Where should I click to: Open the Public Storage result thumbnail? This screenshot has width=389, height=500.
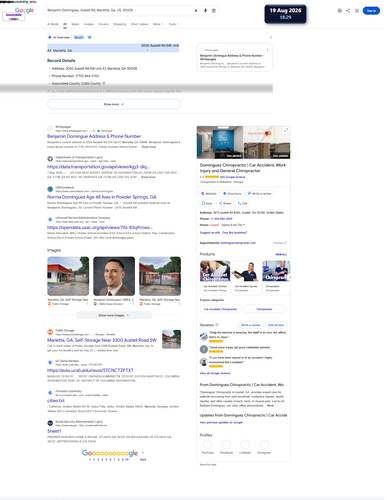tap(172, 339)
